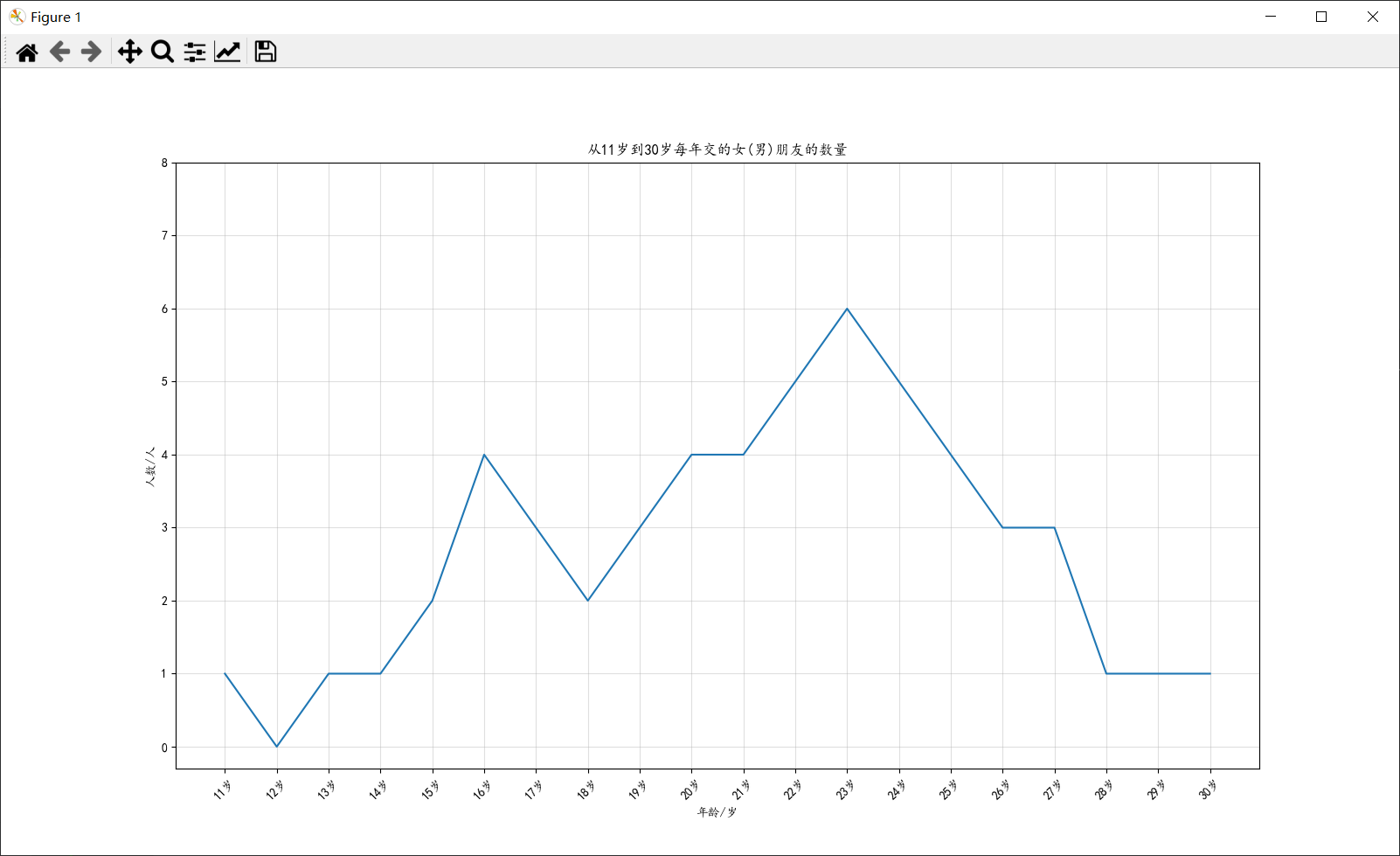Click the line peak at 23岁
Viewport: 1400px width, 856px height.
click(847, 309)
